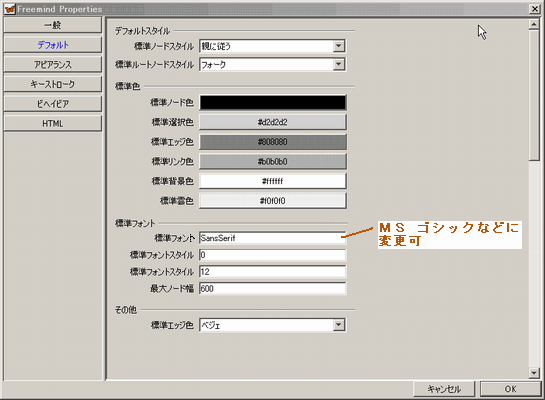Click the キャンセル button

pyautogui.click(x=444, y=389)
